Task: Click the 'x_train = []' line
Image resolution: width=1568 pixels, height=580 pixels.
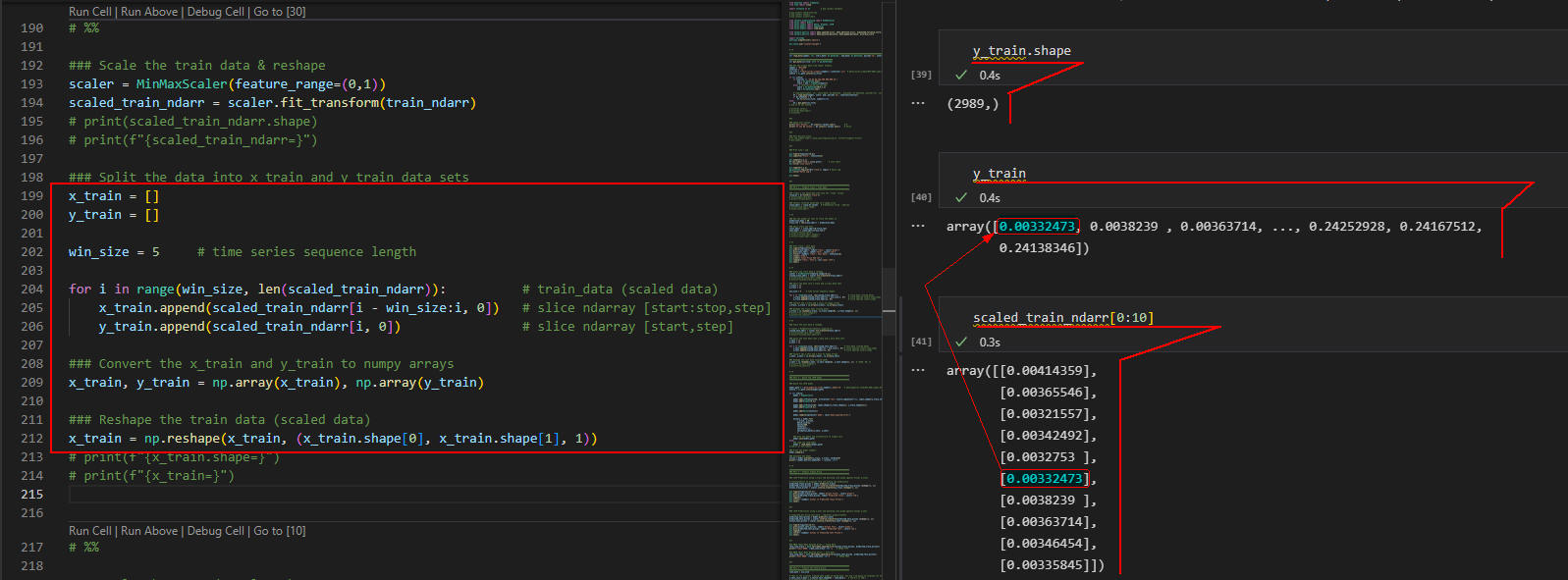Action: (114, 196)
